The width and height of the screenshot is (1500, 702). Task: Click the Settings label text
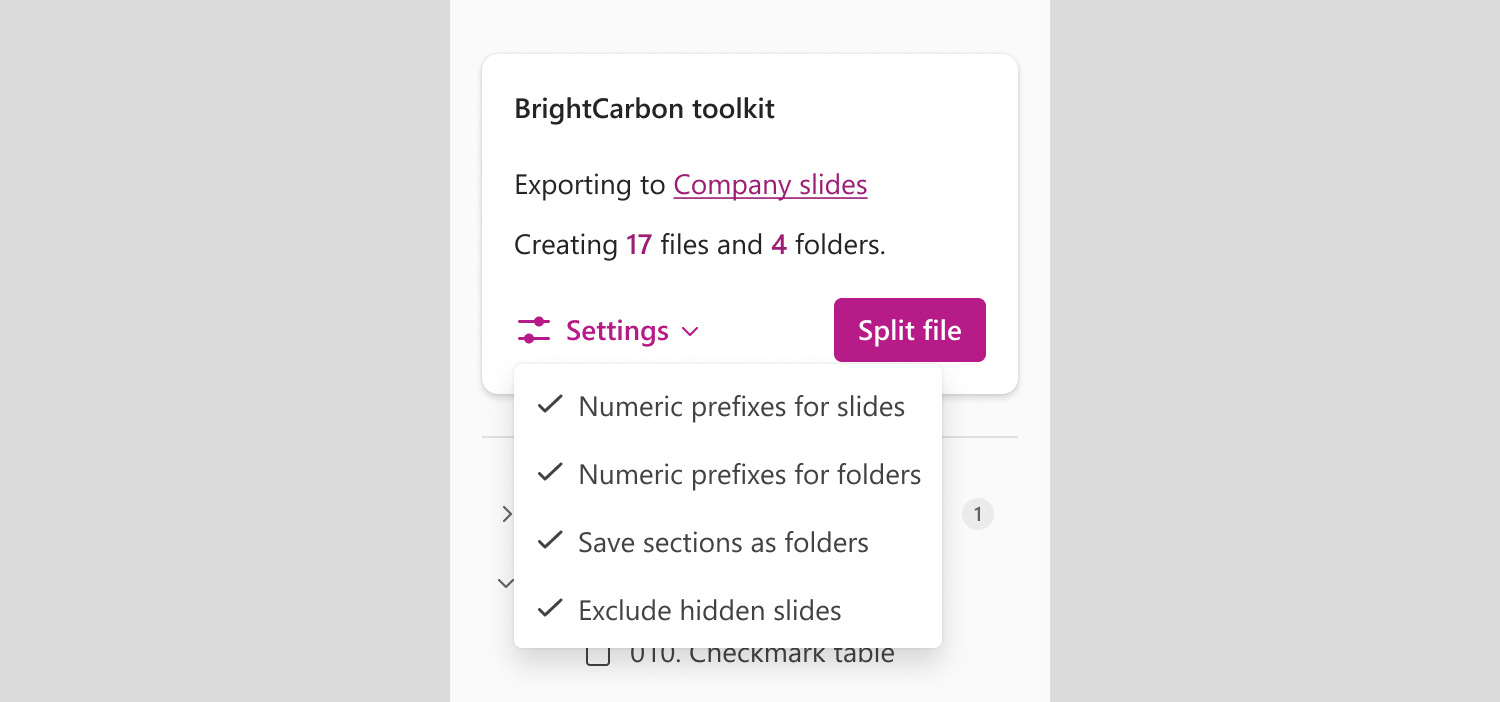[x=617, y=330]
